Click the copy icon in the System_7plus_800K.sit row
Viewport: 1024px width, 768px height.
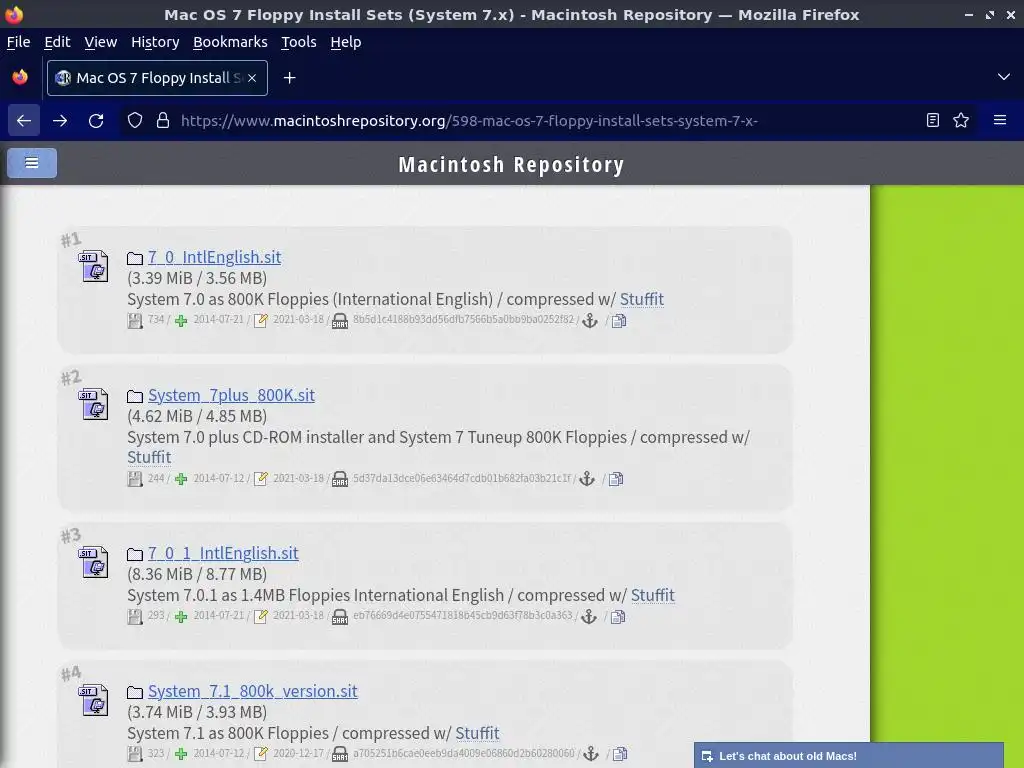(616, 479)
